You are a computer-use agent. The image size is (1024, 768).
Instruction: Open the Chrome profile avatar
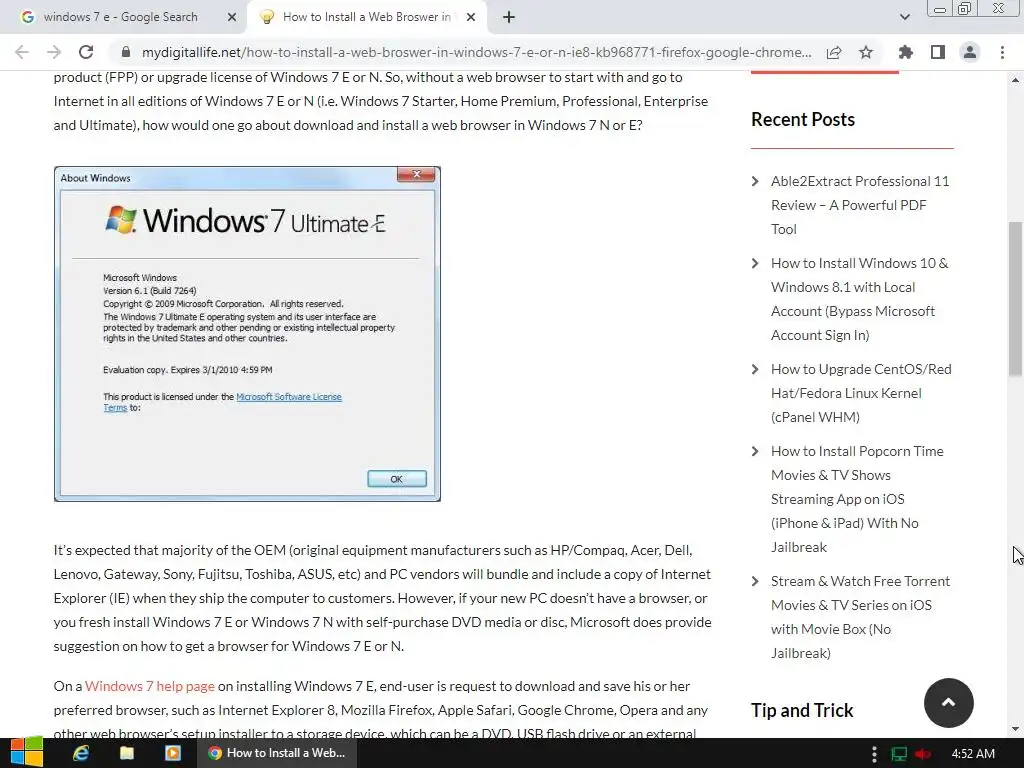point(970,52)
